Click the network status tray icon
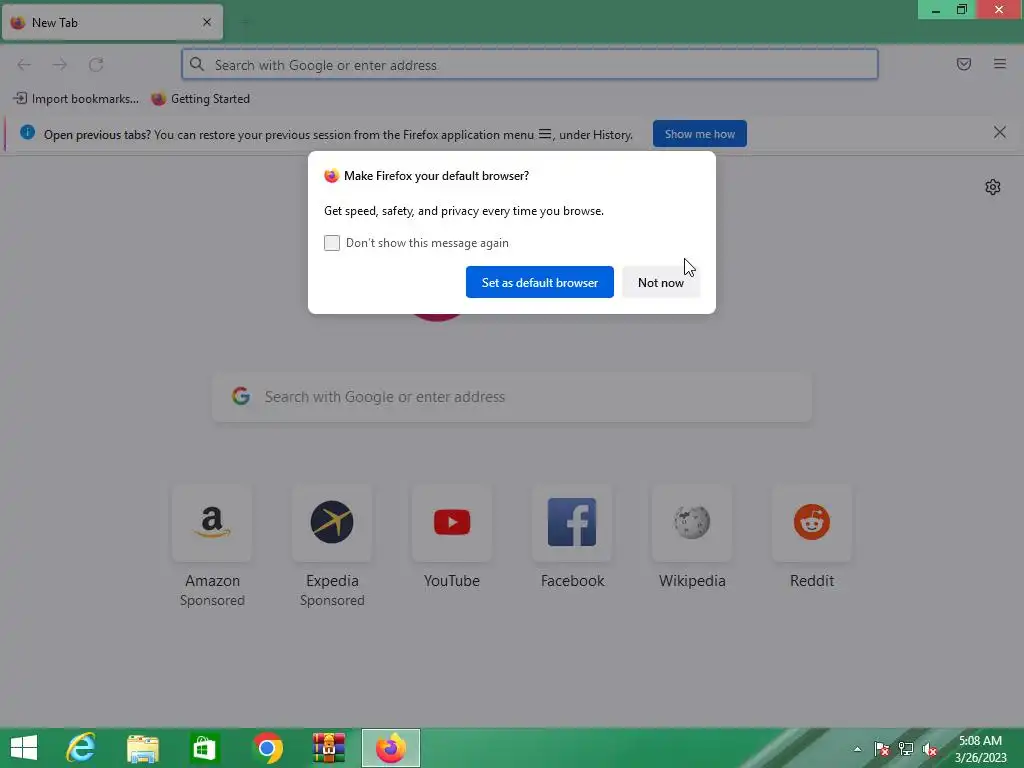 (906, 749)
